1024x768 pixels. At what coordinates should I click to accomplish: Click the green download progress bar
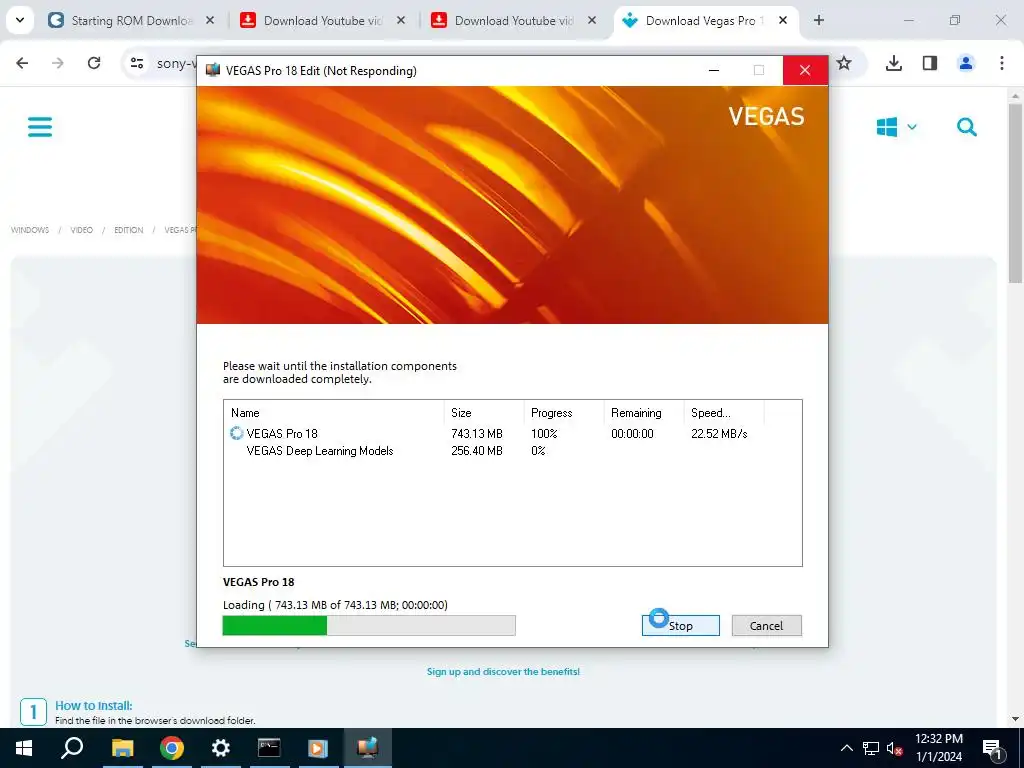pos(369,625)
